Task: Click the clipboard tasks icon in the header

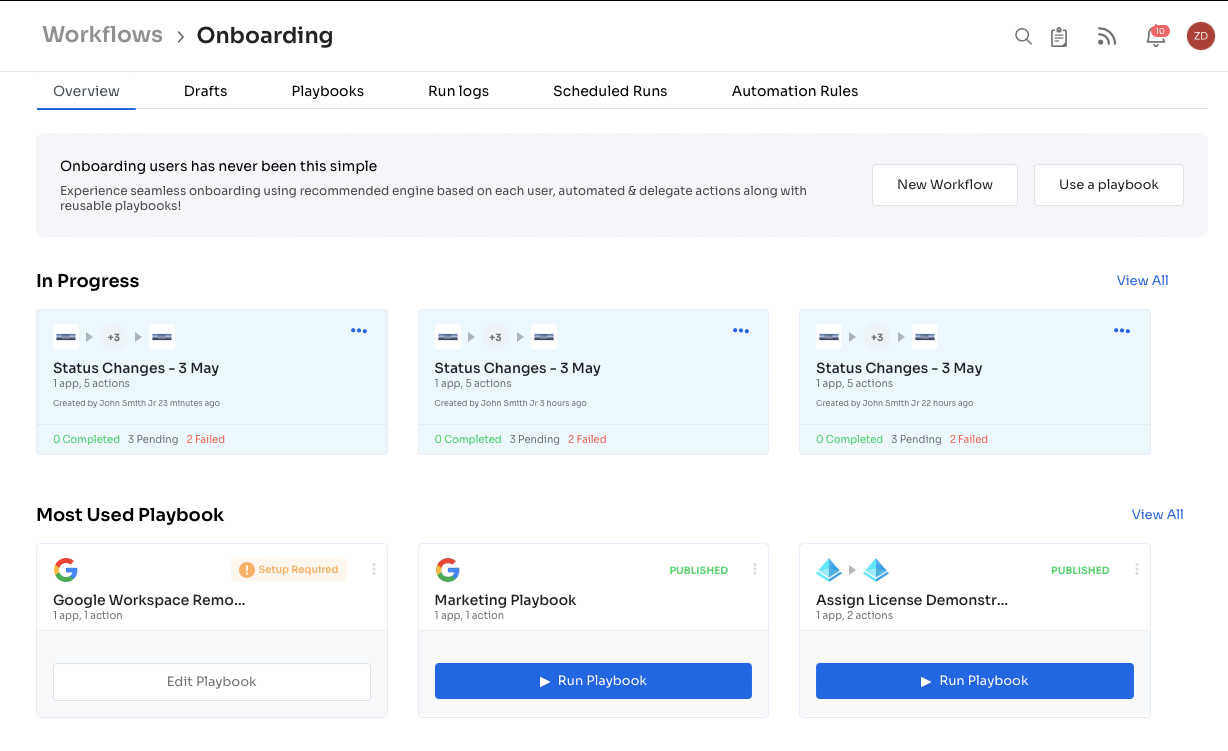Action: tap(1059, 36)
